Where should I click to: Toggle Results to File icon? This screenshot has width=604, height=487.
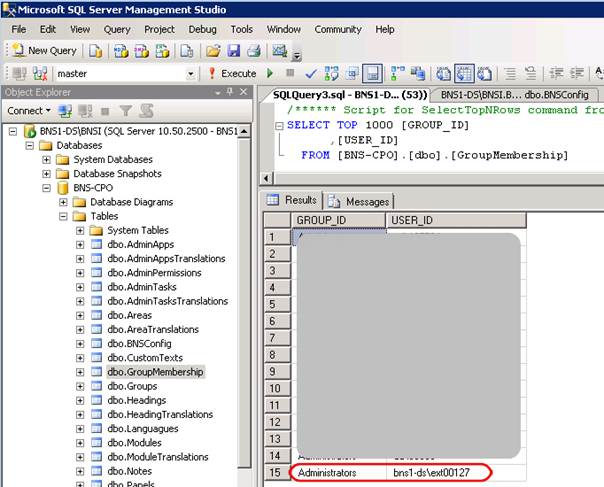(x=485, y=73)
